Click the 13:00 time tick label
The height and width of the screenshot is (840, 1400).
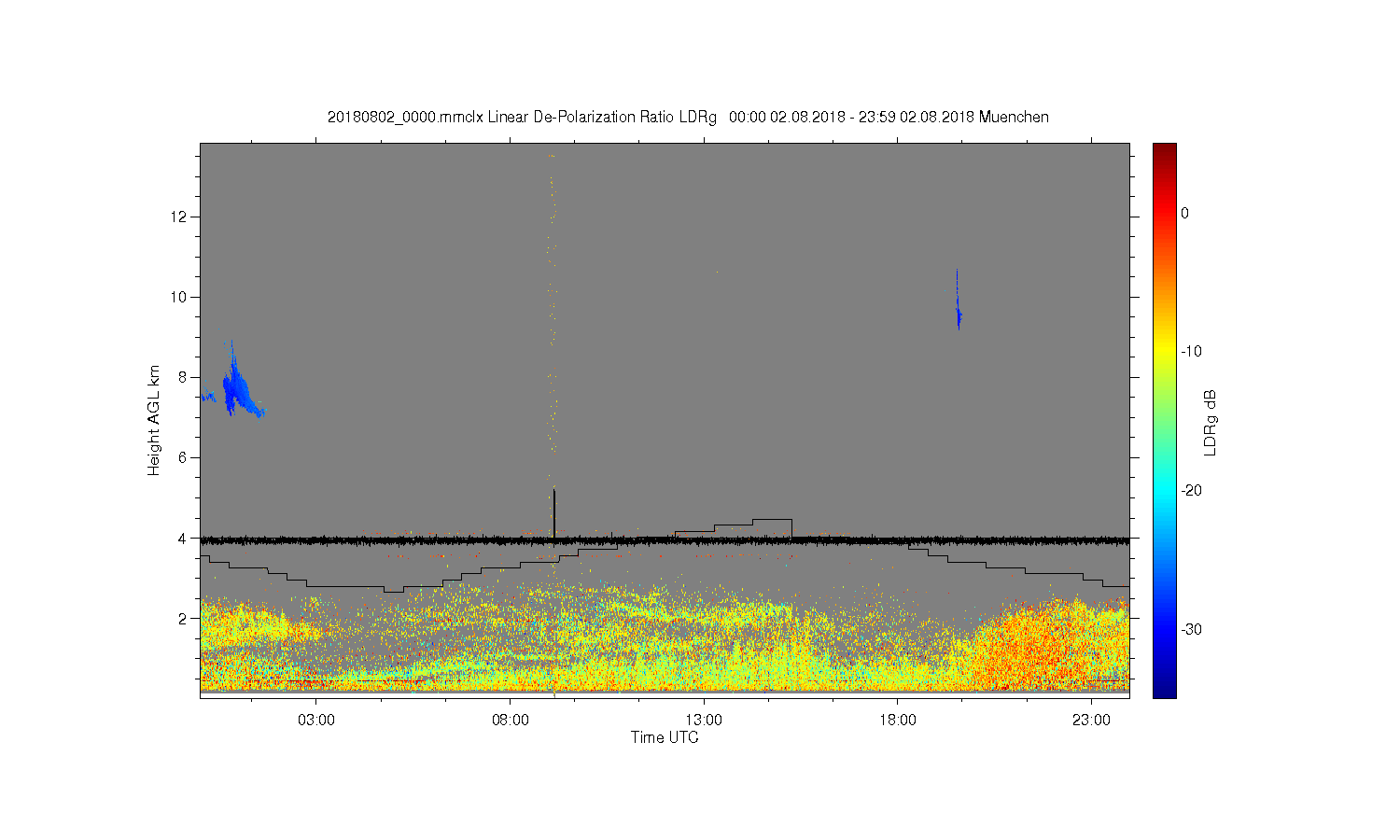click(704, 721)
